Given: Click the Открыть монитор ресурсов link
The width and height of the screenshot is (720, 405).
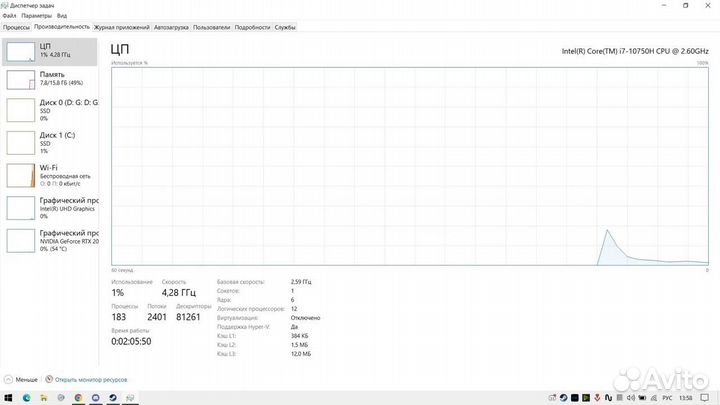Looking at the screenshot, I should (91, 380).
